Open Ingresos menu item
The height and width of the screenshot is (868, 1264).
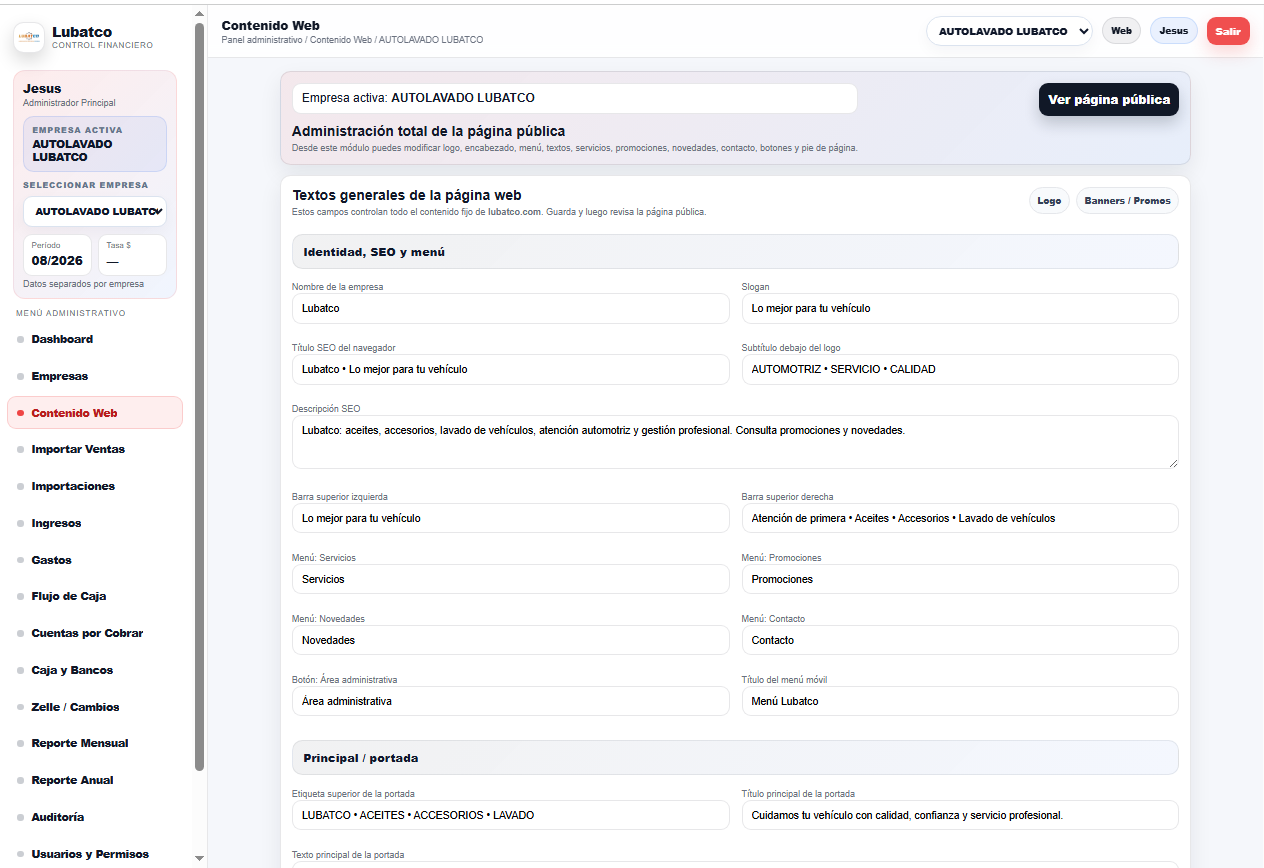[x=95, y=523]
